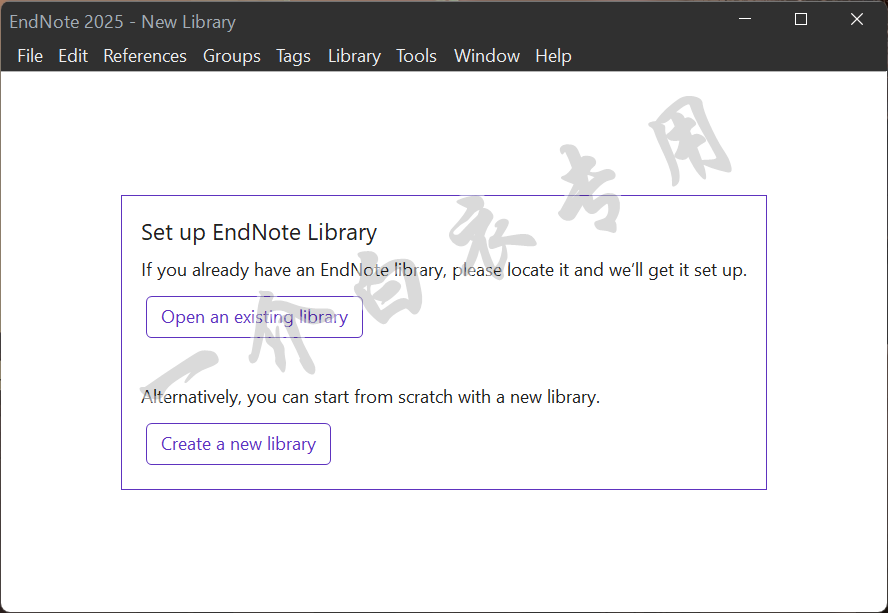Maximize the EndNote 2025 window
The image size is (888, 613).
coord(801,19)
